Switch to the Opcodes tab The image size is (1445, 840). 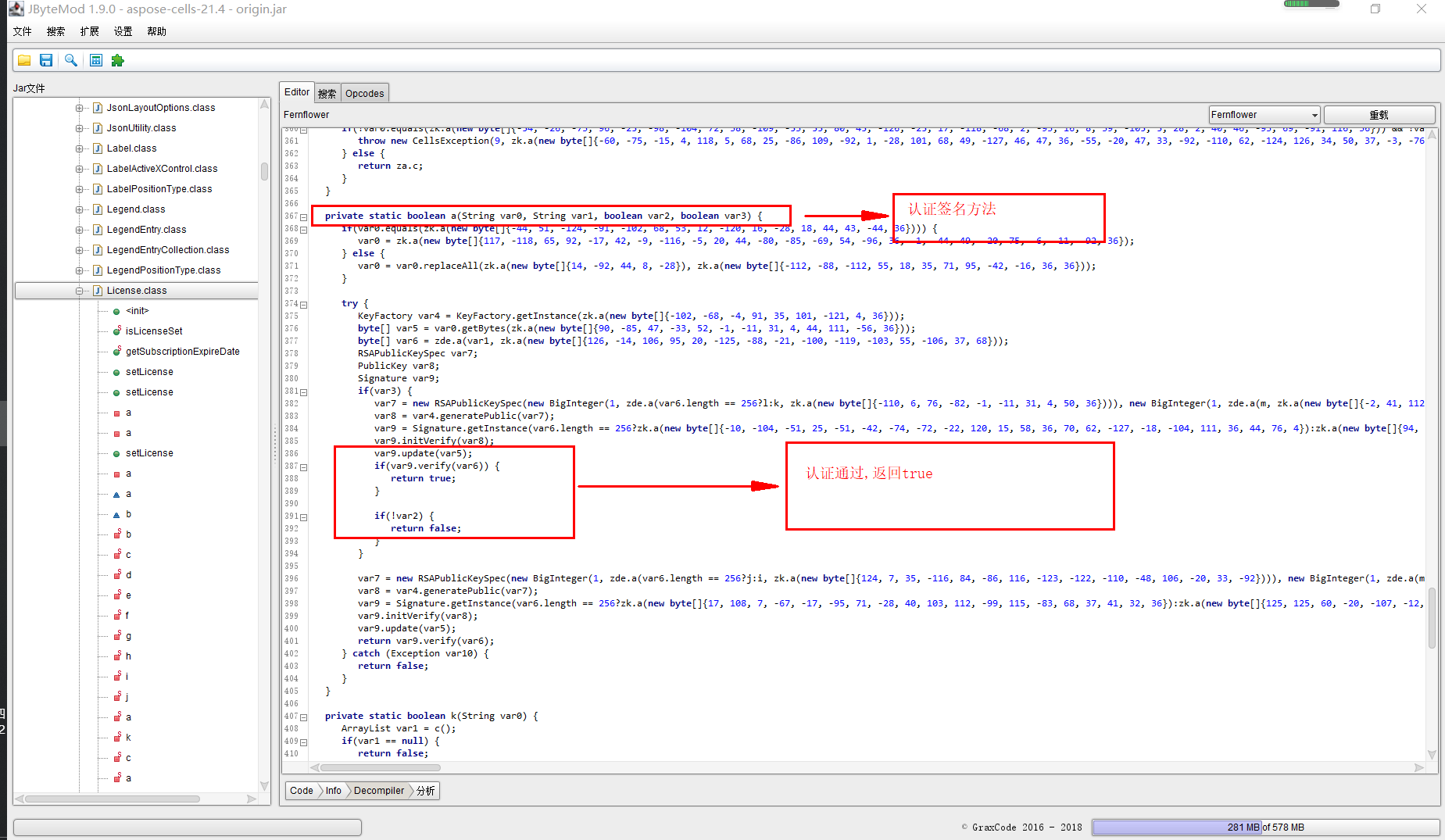pyautogui.click(x=364, y=92)
